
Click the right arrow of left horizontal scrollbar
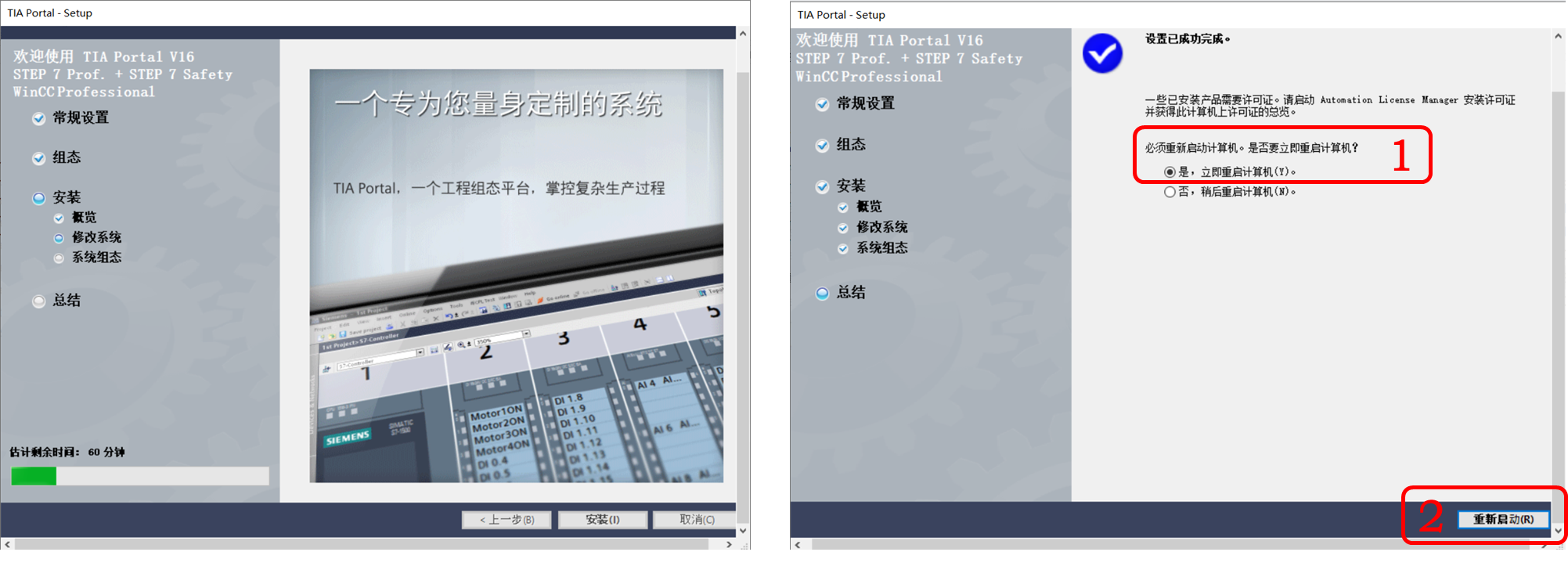[x=729, y=544]
